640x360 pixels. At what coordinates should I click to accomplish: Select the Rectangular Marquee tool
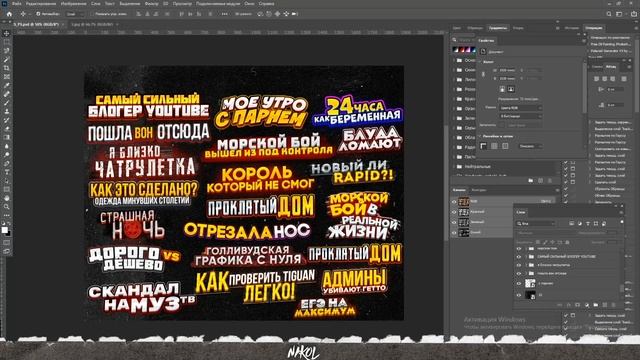(x=7, y=42)
